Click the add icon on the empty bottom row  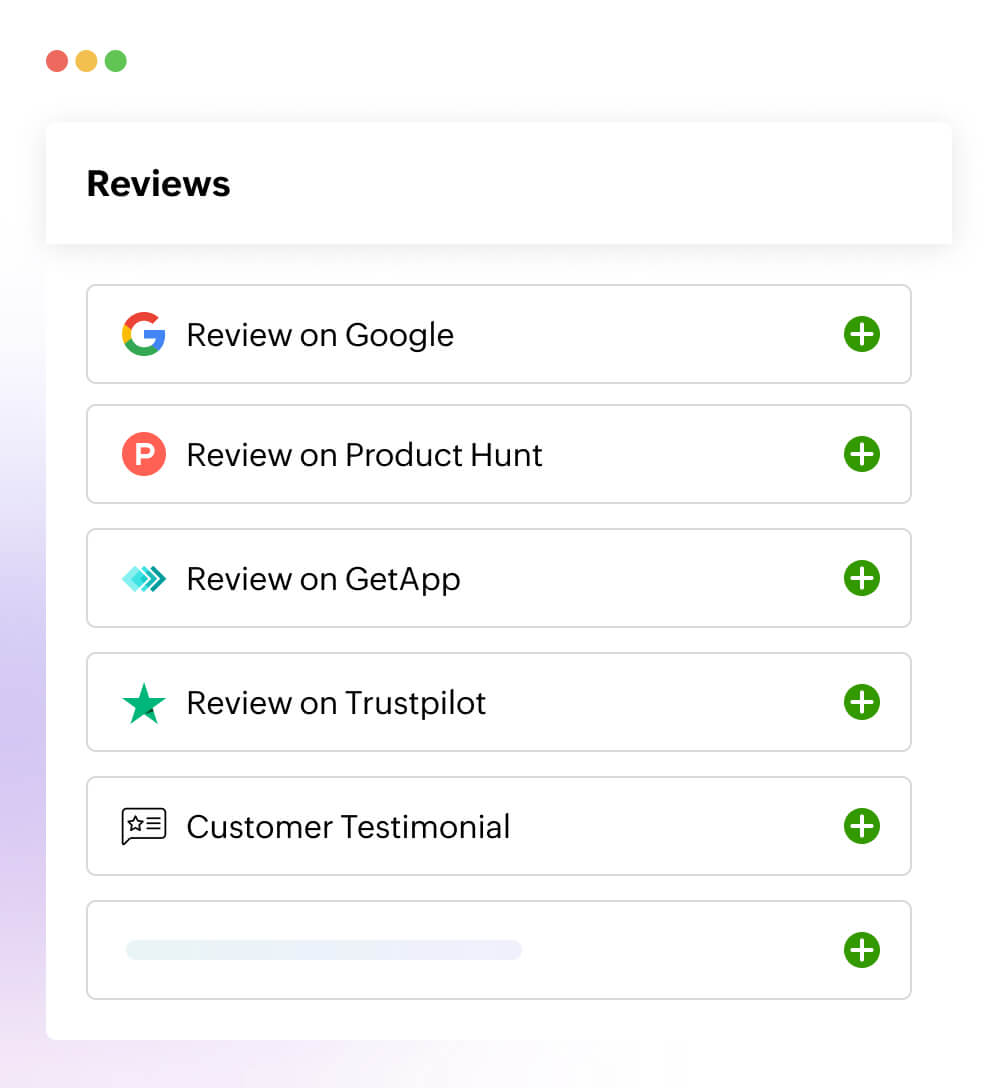[x=861, y=950]
